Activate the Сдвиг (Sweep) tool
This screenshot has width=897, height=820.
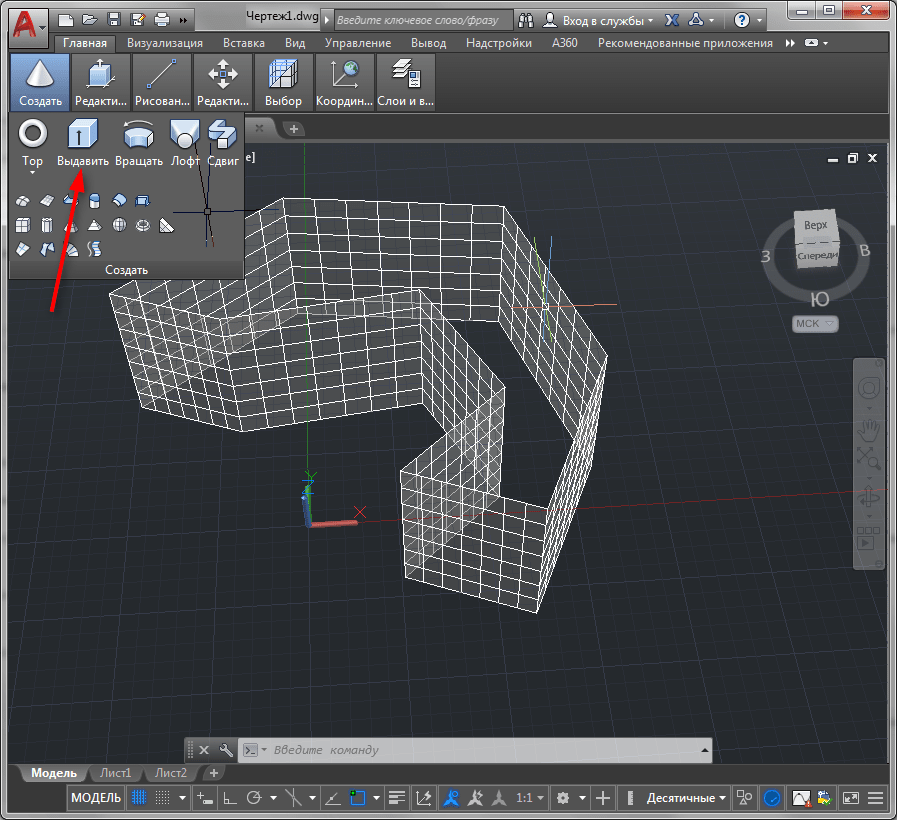pyautogui.click(x=221, y=135)
